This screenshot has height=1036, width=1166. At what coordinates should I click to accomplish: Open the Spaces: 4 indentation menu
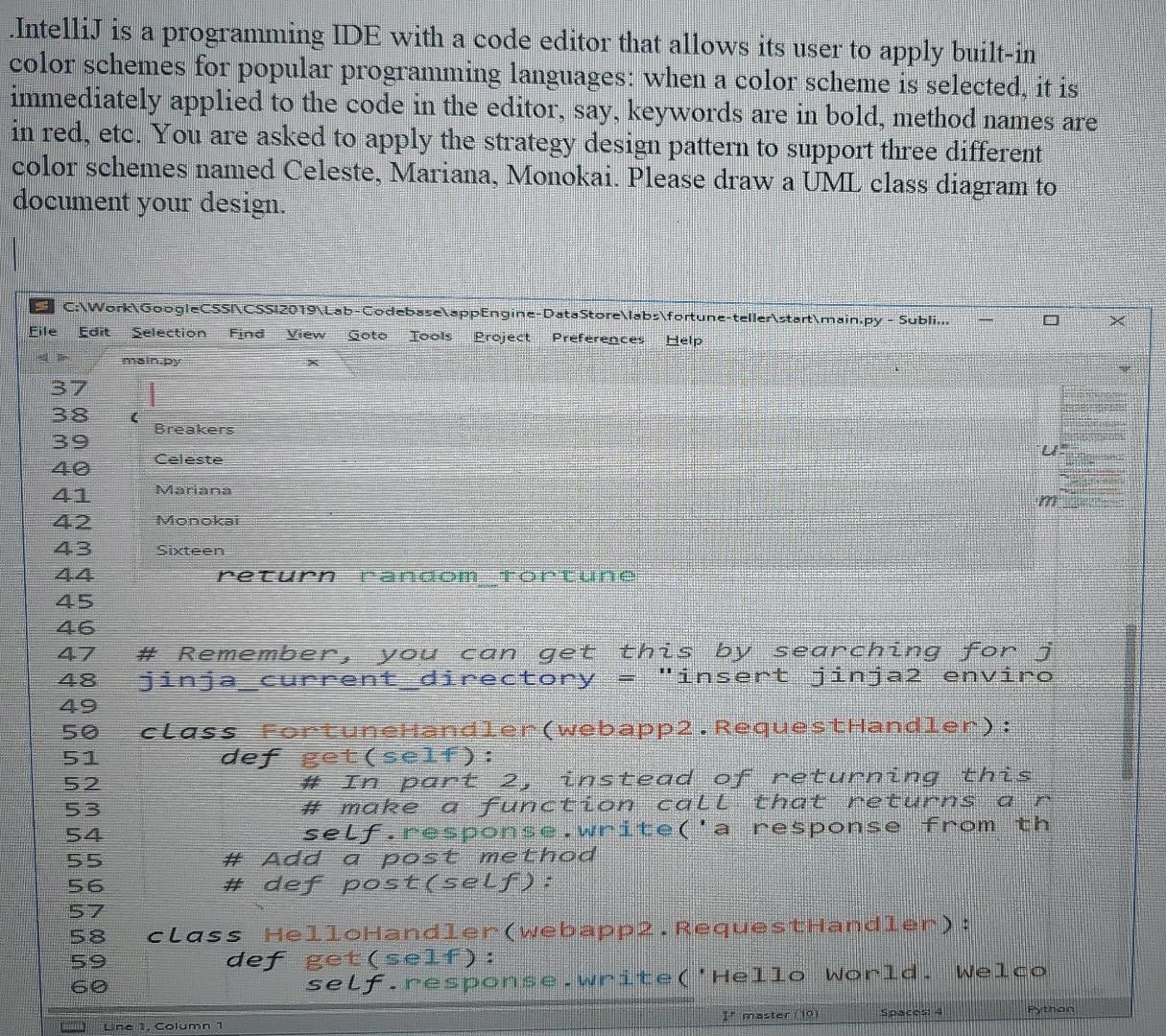tap(910, 1009)
